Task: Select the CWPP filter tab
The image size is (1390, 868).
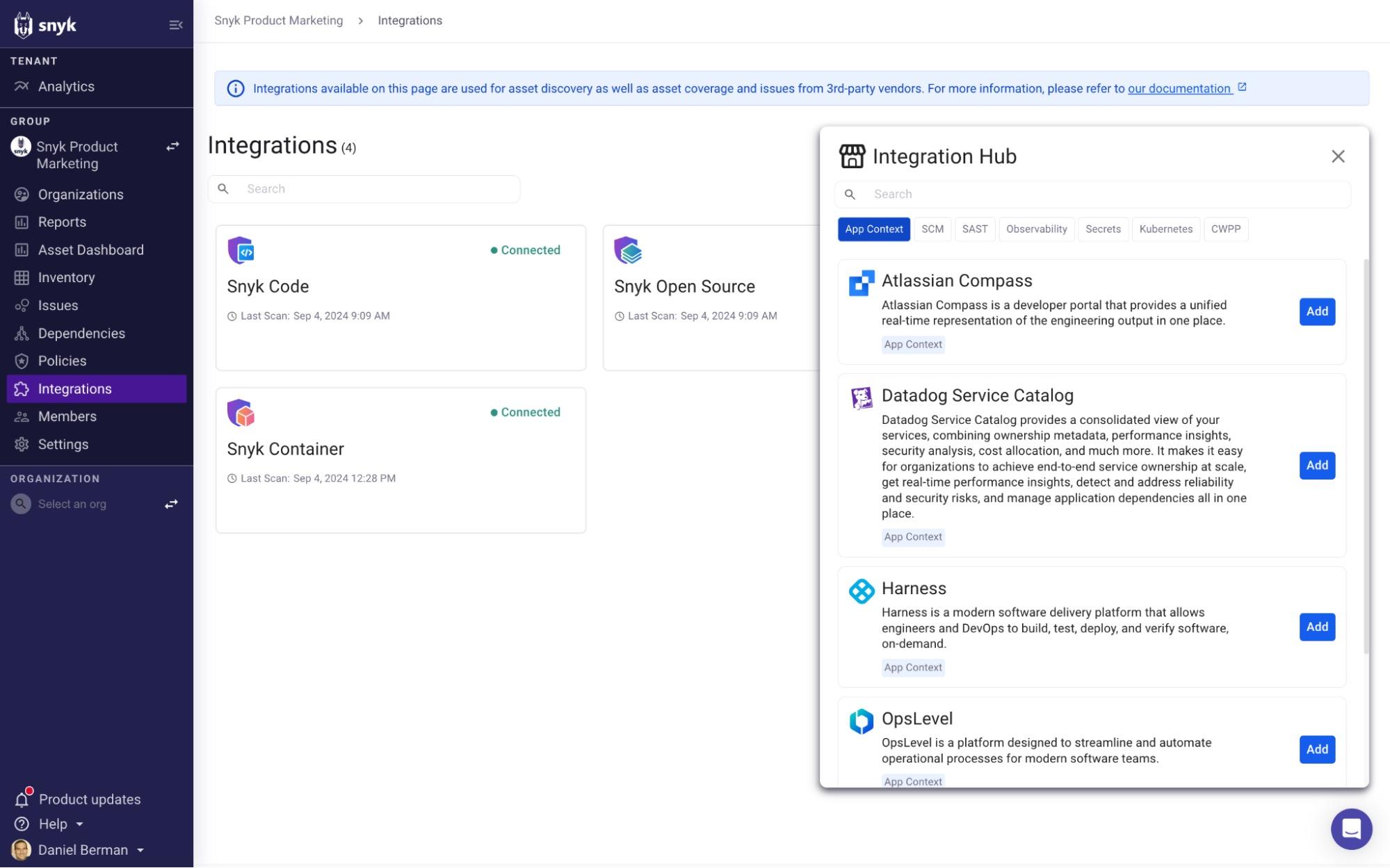Action: point(1226,229)
